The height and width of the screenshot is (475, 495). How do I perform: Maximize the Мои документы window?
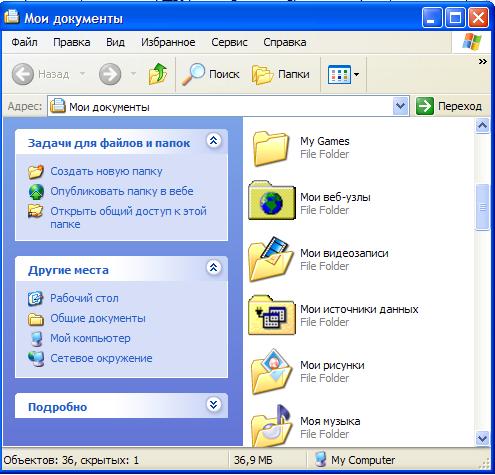click(455, 17)
